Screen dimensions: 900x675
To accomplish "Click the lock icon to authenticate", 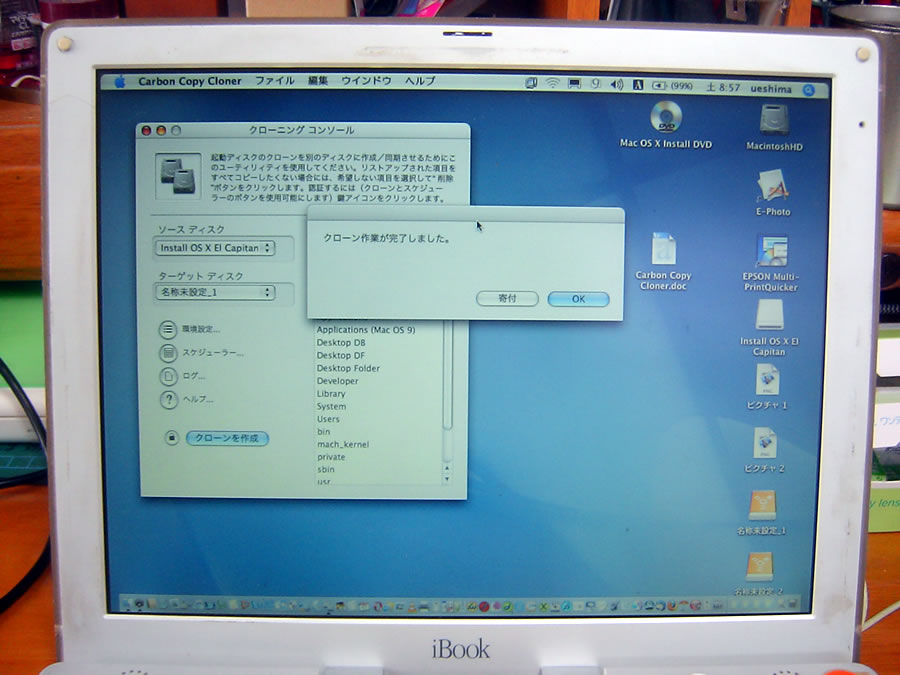I will click(172, 438).
